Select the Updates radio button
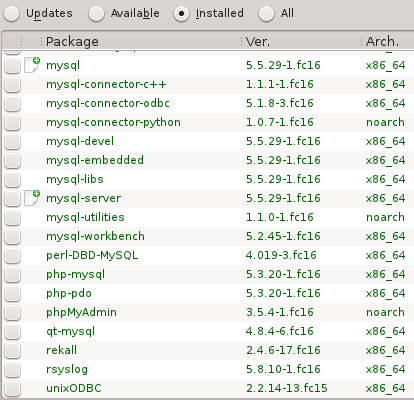The width and height of the screenshot is (414, 400). 12,14
